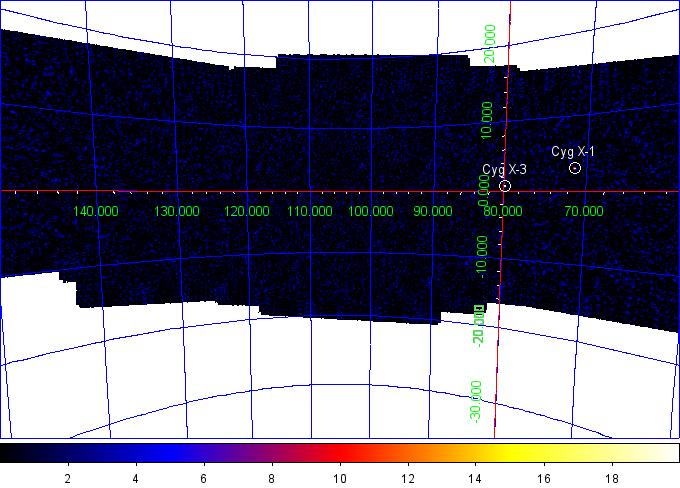Click colorbar tick value 2

pos(67,478)
